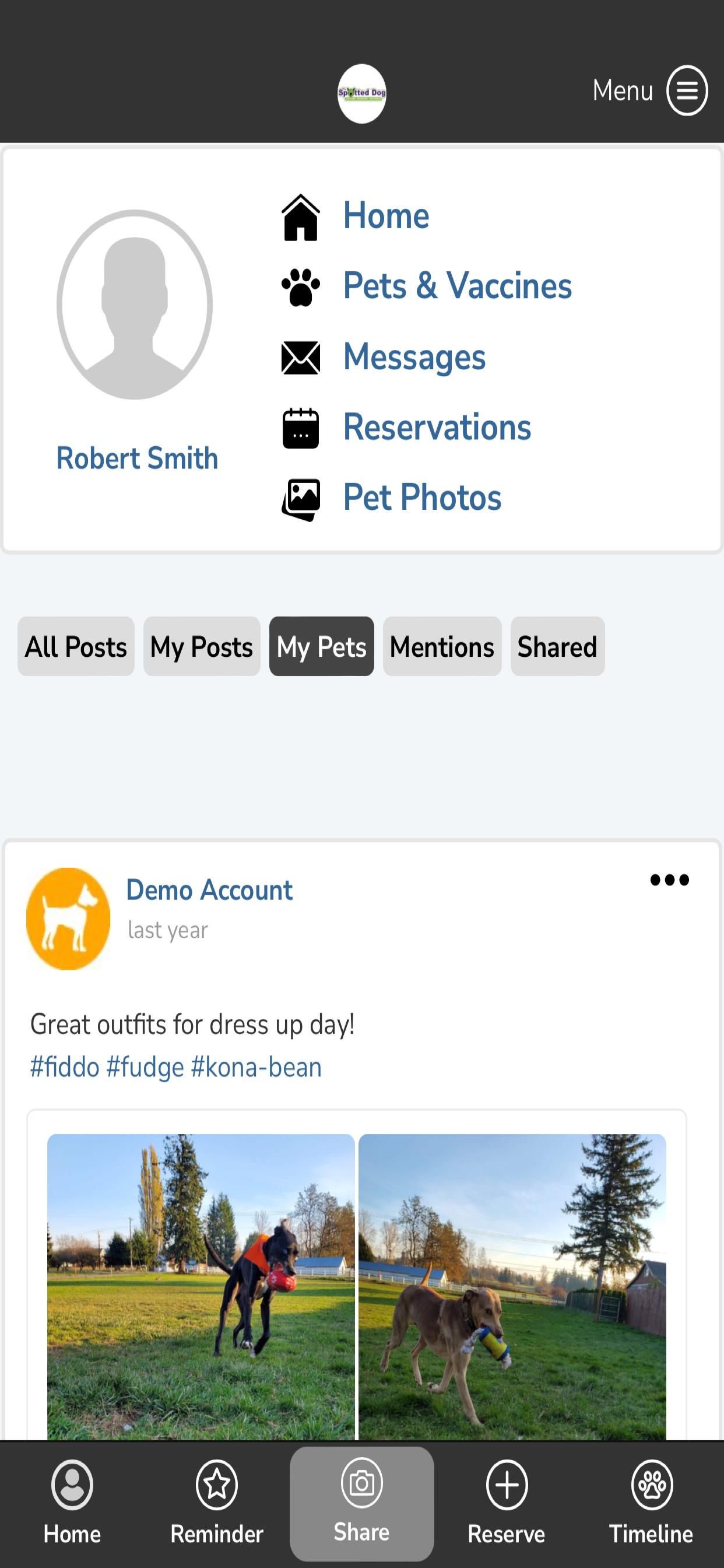Open the Demo Account profile link
This screenshot has width=724, height=1568.
[x=209, y=890]
